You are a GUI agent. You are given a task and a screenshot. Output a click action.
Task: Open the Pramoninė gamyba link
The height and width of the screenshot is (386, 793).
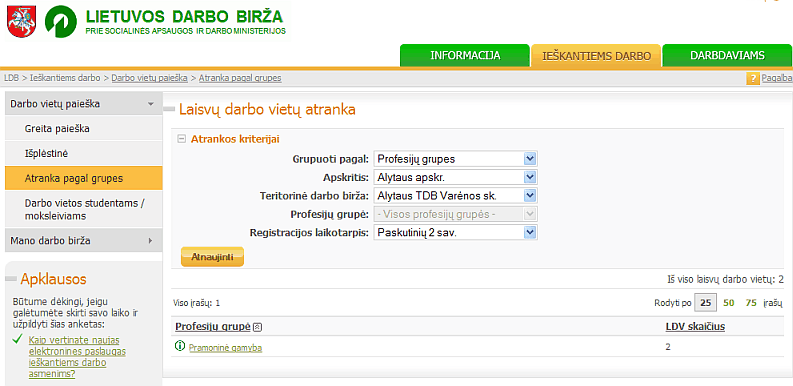tap(226, 348)
